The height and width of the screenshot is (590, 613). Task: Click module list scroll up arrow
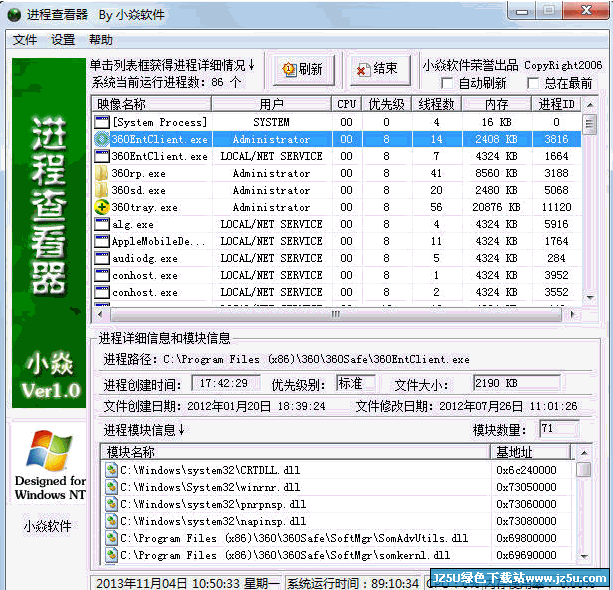point(584,453)
